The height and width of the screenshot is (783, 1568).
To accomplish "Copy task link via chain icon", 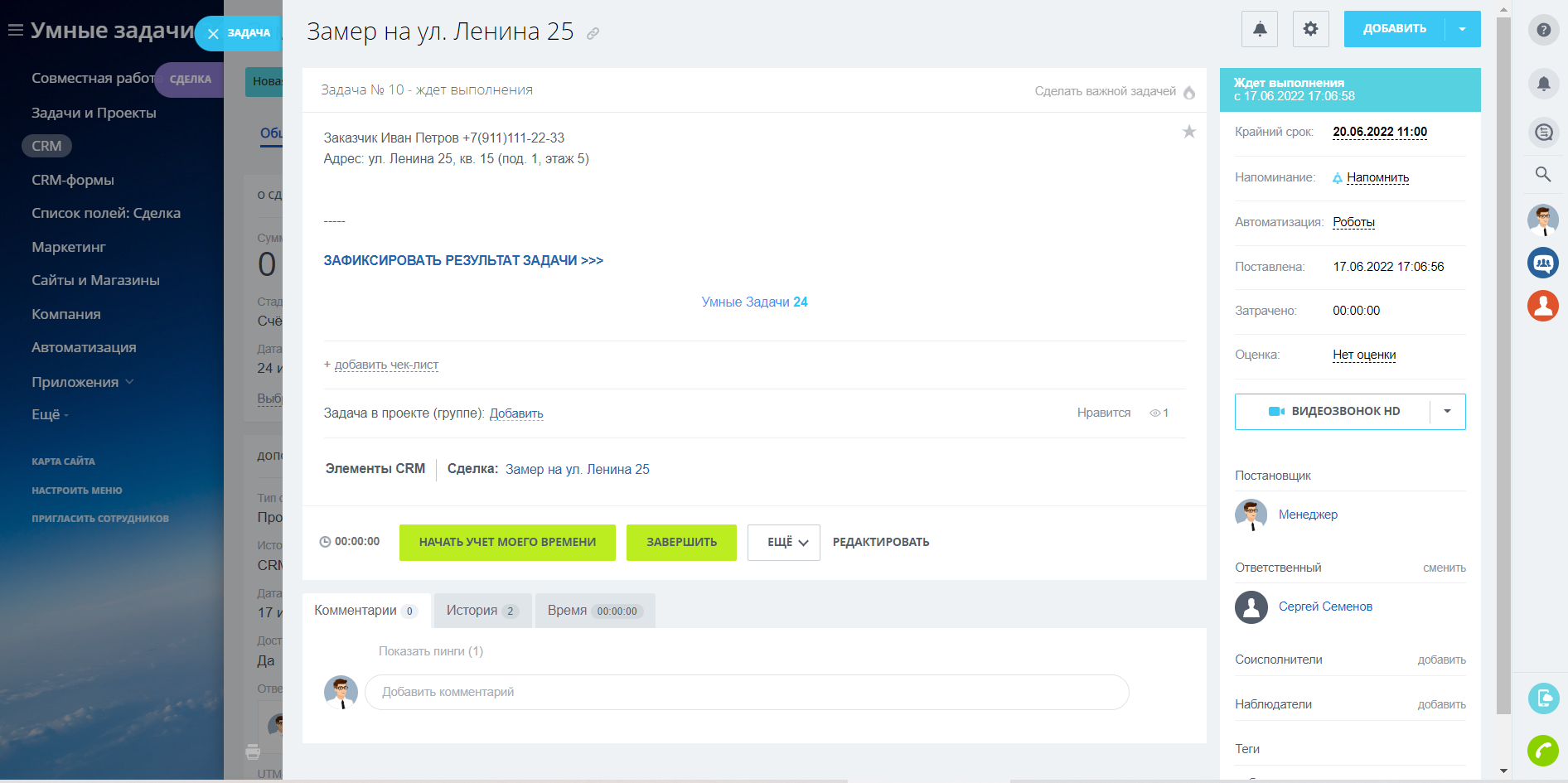I will [593, 34].
